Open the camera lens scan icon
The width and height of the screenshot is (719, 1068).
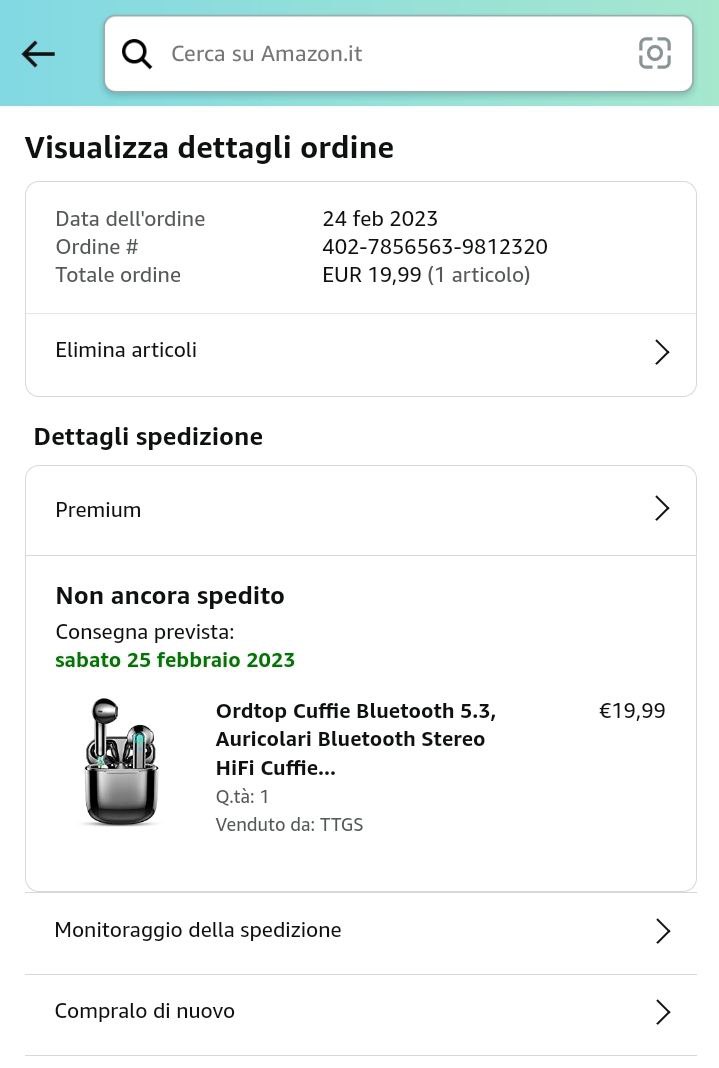(655, 53)
